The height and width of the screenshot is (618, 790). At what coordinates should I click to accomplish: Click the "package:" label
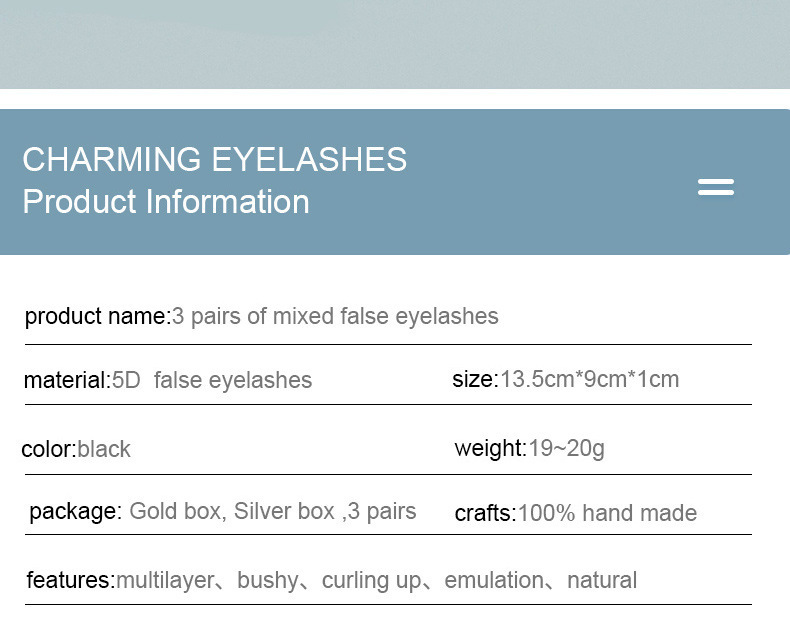75,511
